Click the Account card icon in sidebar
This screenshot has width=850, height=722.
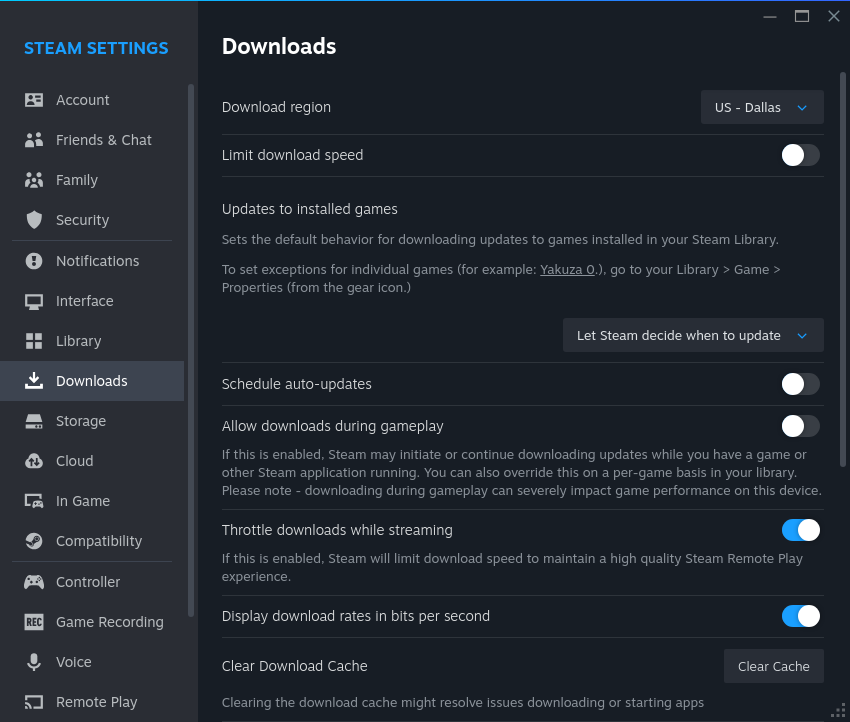click(x=34, y=100)
